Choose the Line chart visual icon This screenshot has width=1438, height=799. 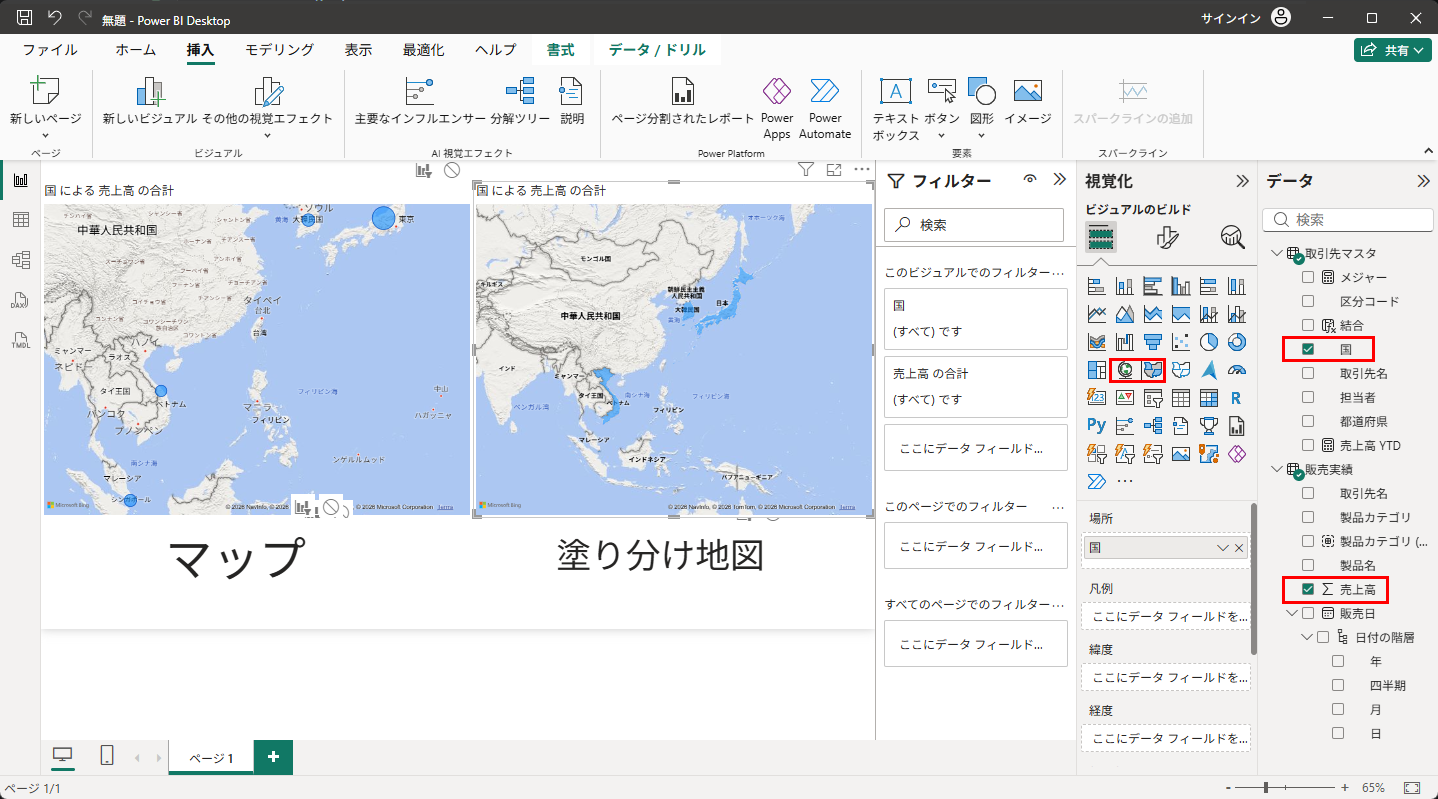1097,314
